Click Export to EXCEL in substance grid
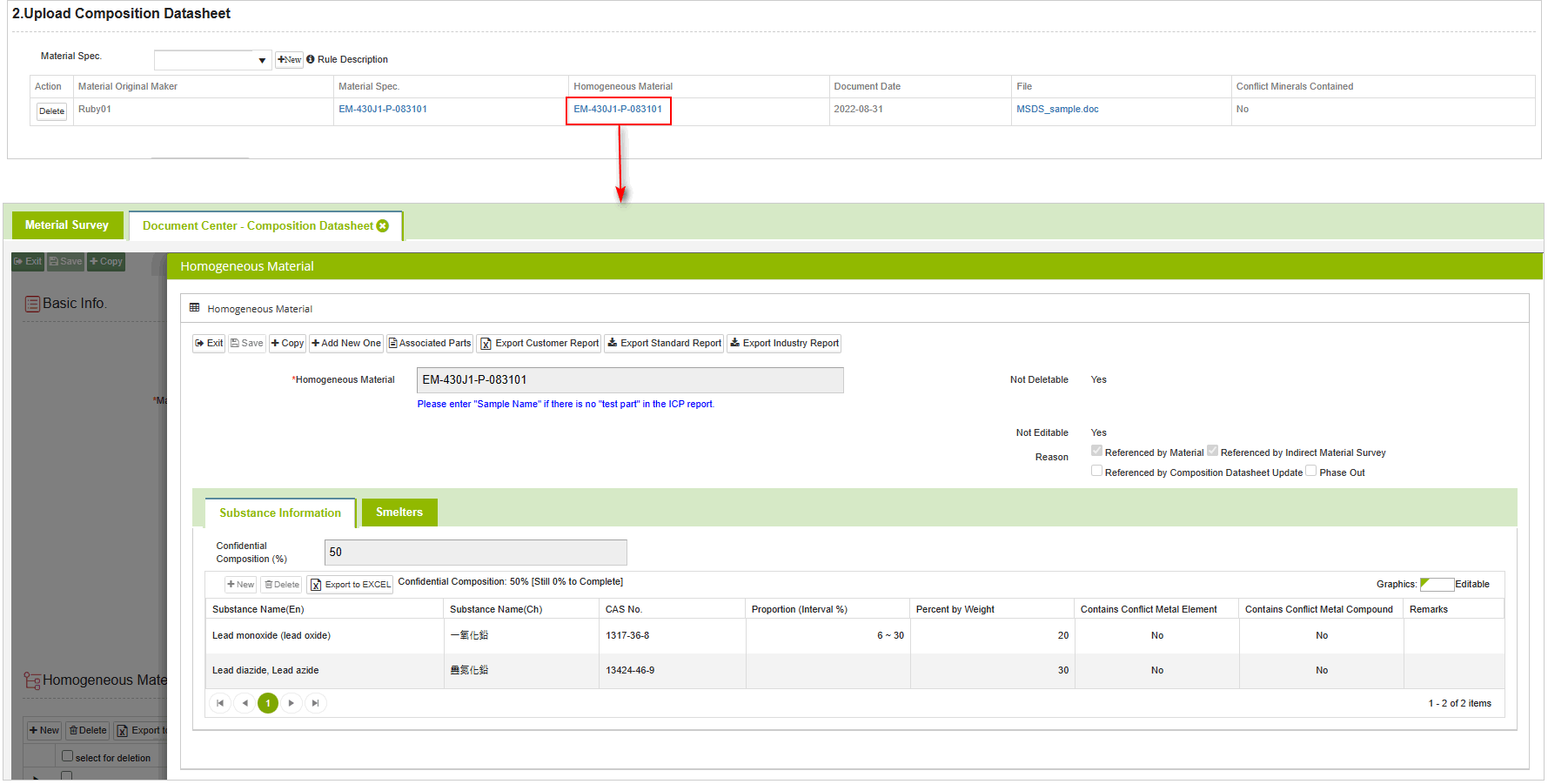 tap(350, 585)
